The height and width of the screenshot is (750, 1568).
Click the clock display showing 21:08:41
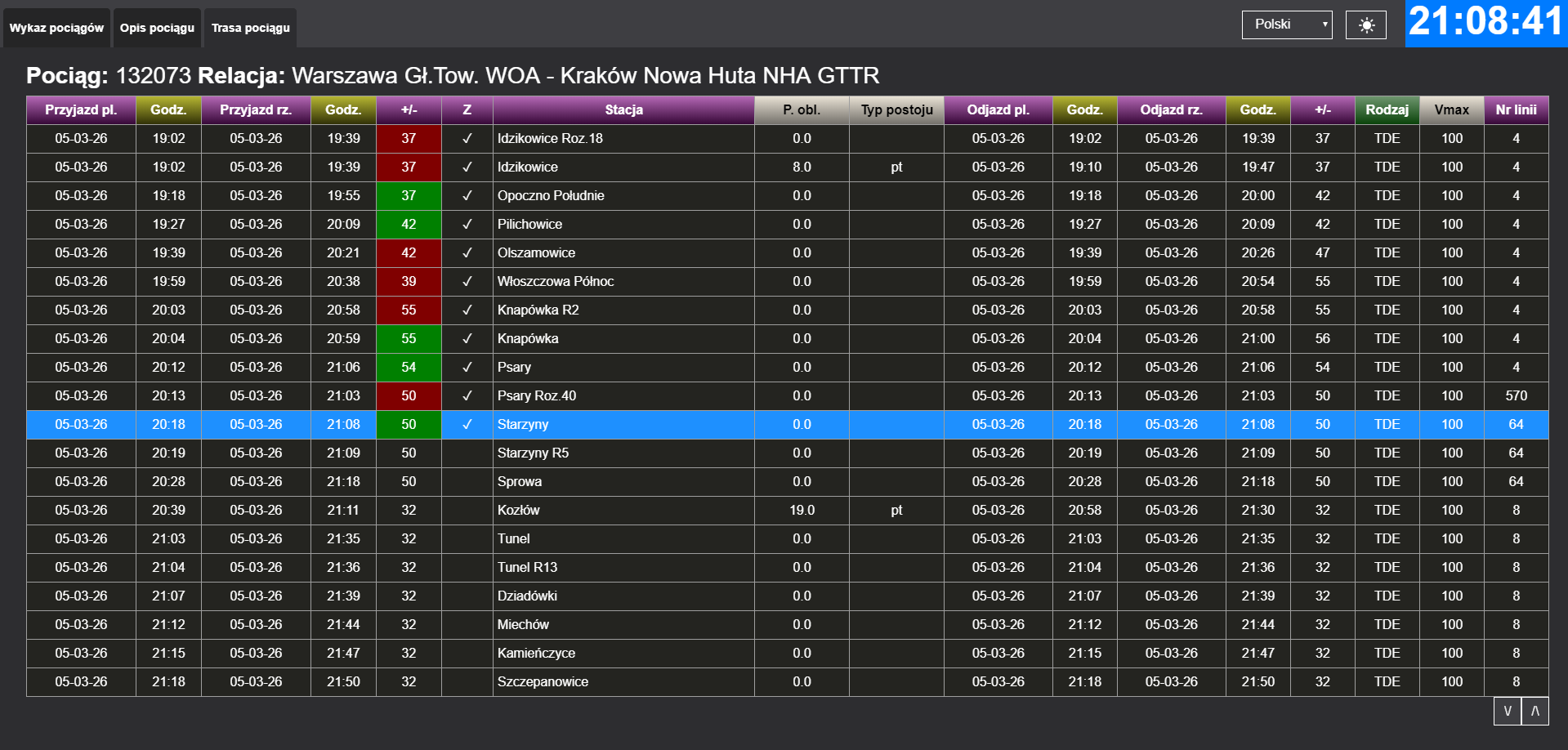[x=1485, y=22]
